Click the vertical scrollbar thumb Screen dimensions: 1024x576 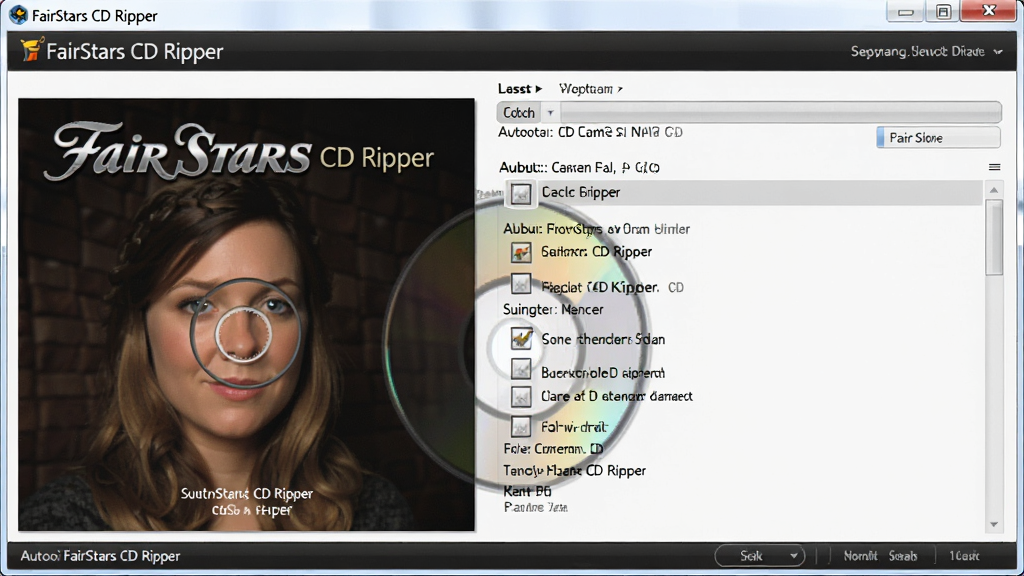[x=994, y=237]
